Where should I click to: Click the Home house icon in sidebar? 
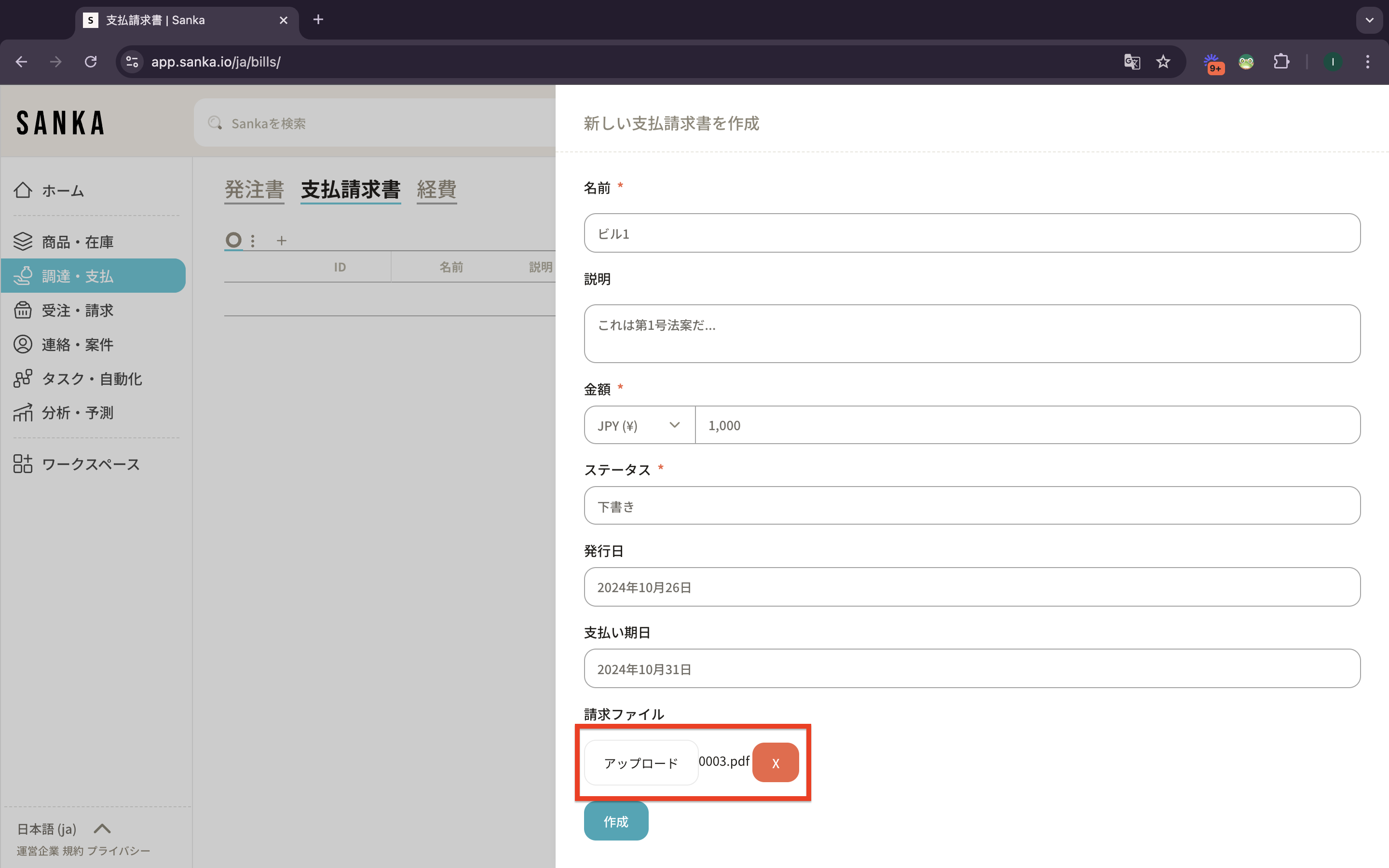(23, 190)
